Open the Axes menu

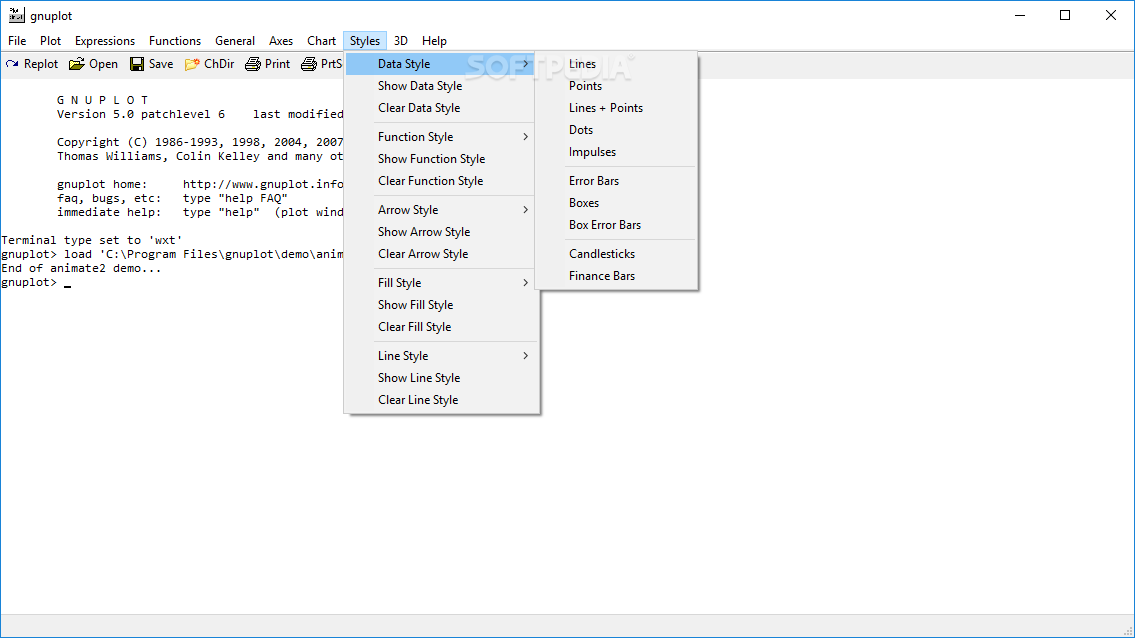tap(281, 41)
